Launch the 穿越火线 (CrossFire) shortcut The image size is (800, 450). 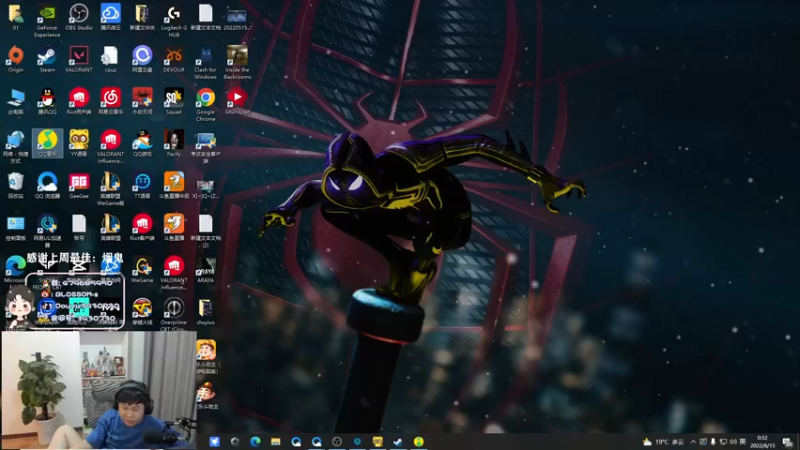point(142,312)
